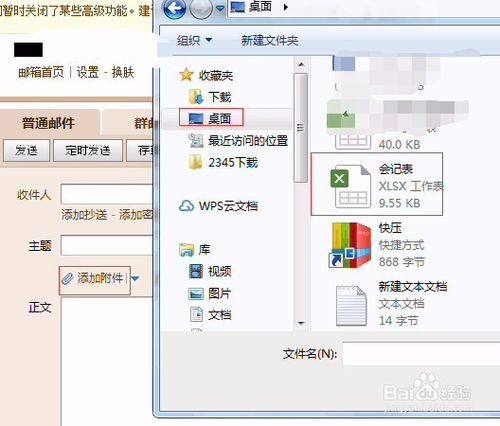Open WPS云文档 cloud location
500x426 pixels.
point(218,206)
